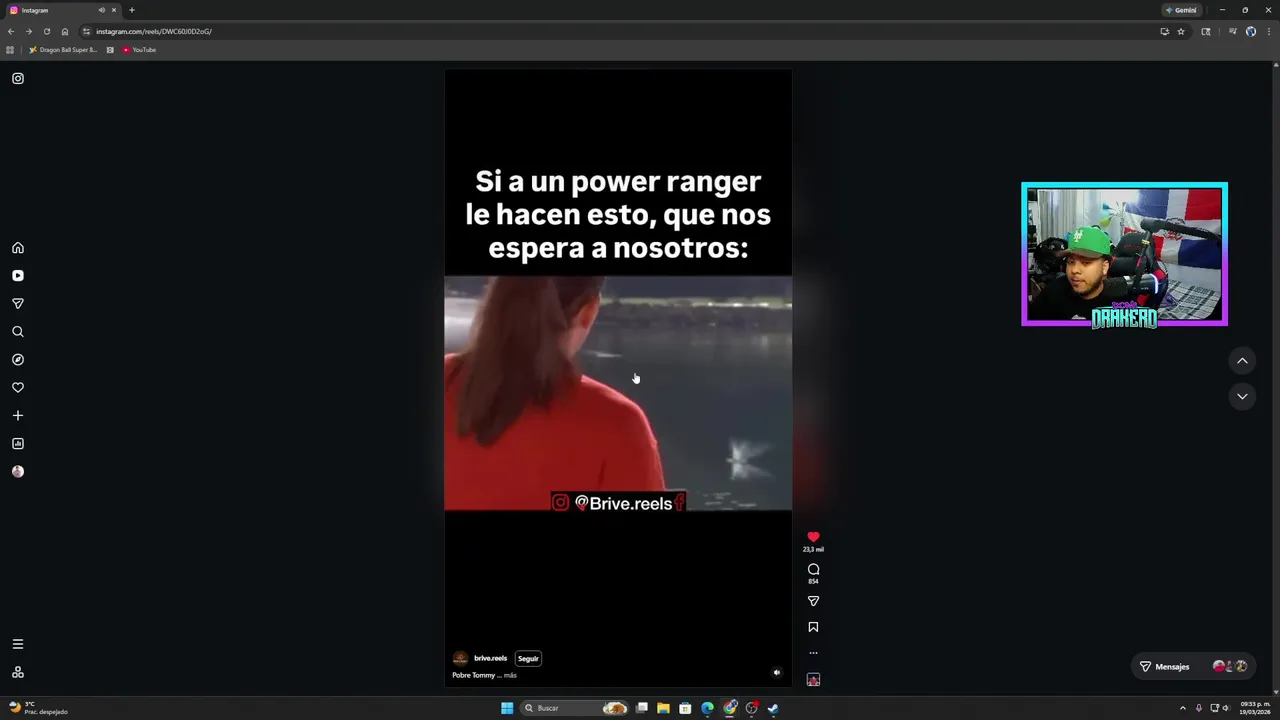Go to next reel down arrow
This screenshot has width=1280, height=720.
[1242, 396]
